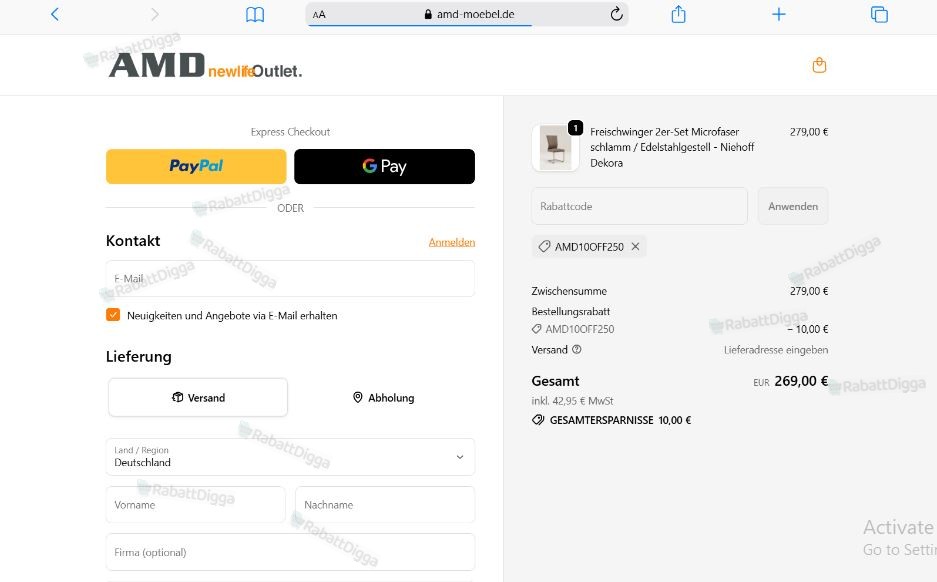Click the Versand help question mark
The image size is (937, 582).
(x=577, y=350)
